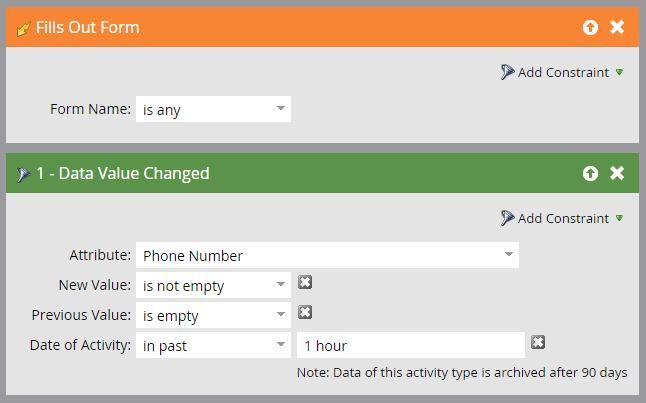This screenshot has height=403, width=646.
Task: Remove the New Value constraint
Action: [x=305, y=283]
